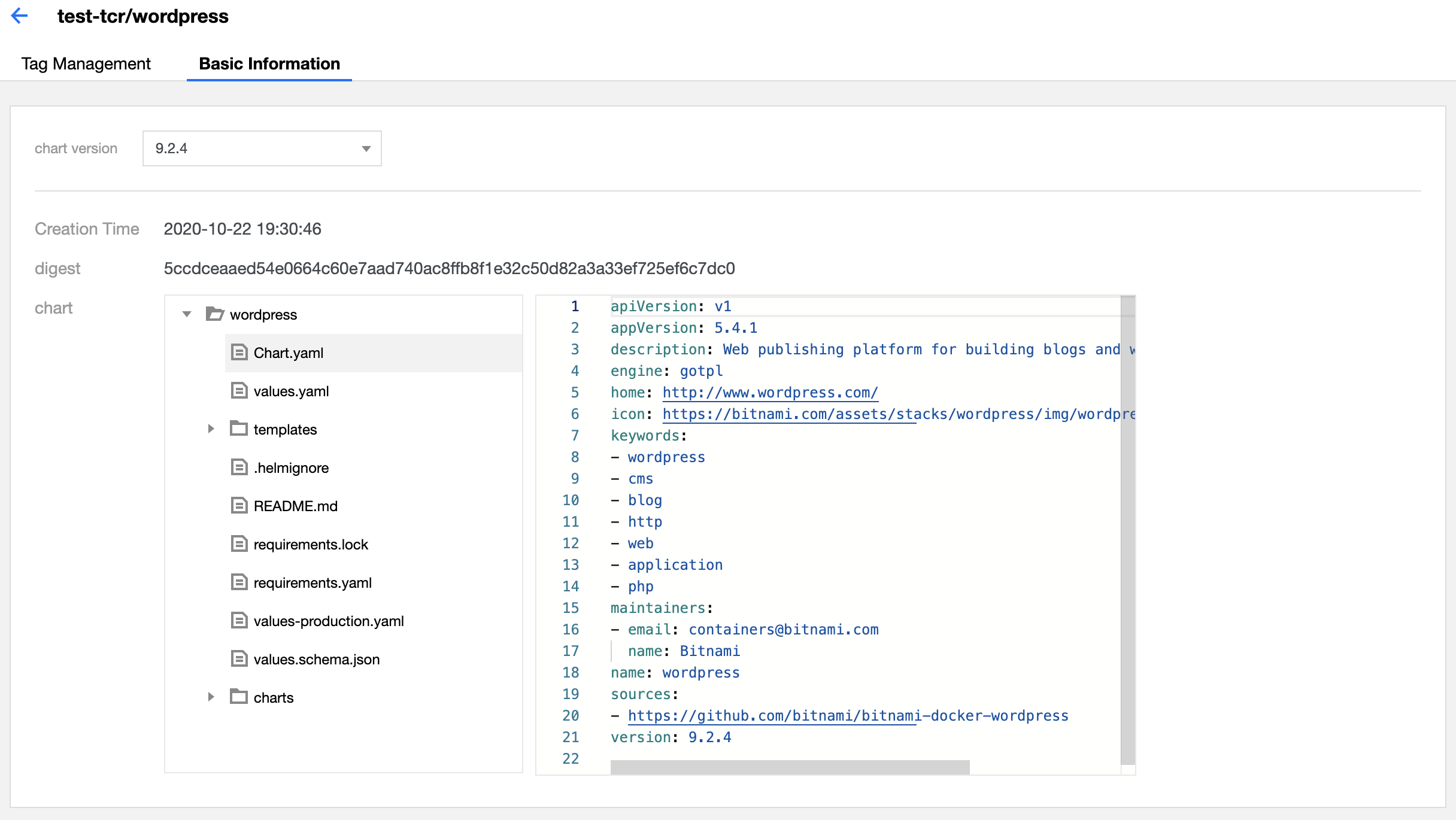Open the http://www.wordpress.com/ home link
This screenshot has height=820, width=1456.
pyautogui.click(x=770, y=393)
